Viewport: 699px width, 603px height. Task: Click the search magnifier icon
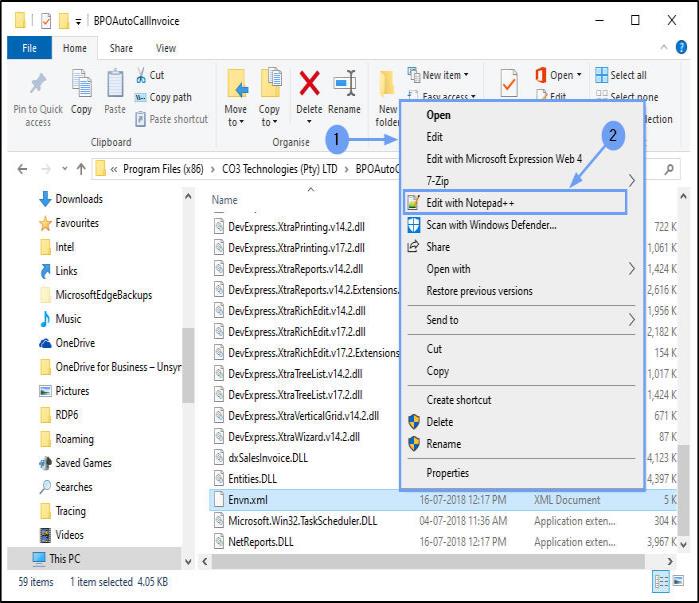tap(669, 169)
